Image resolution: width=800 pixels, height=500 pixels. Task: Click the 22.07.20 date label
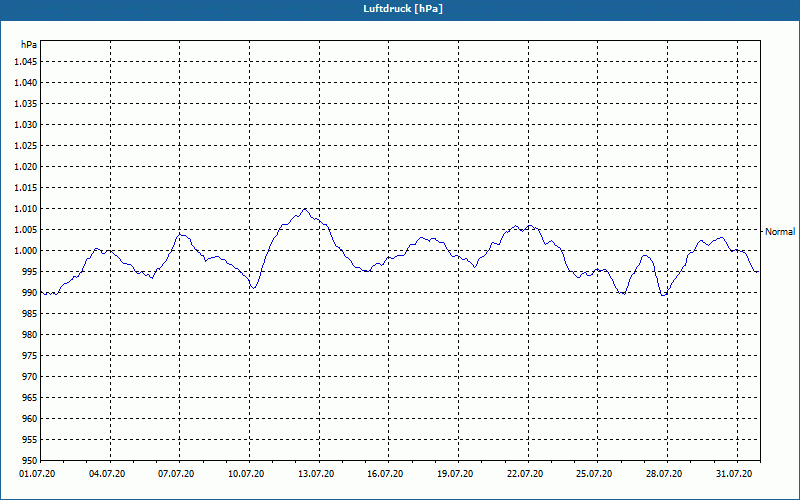524,474
